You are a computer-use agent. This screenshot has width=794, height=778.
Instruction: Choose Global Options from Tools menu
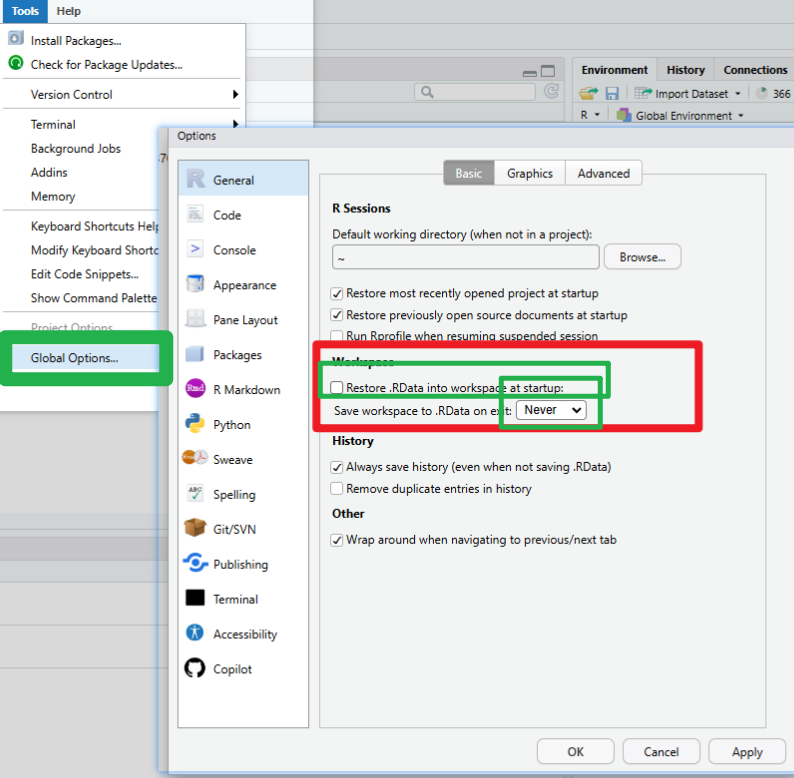(74, 358)
